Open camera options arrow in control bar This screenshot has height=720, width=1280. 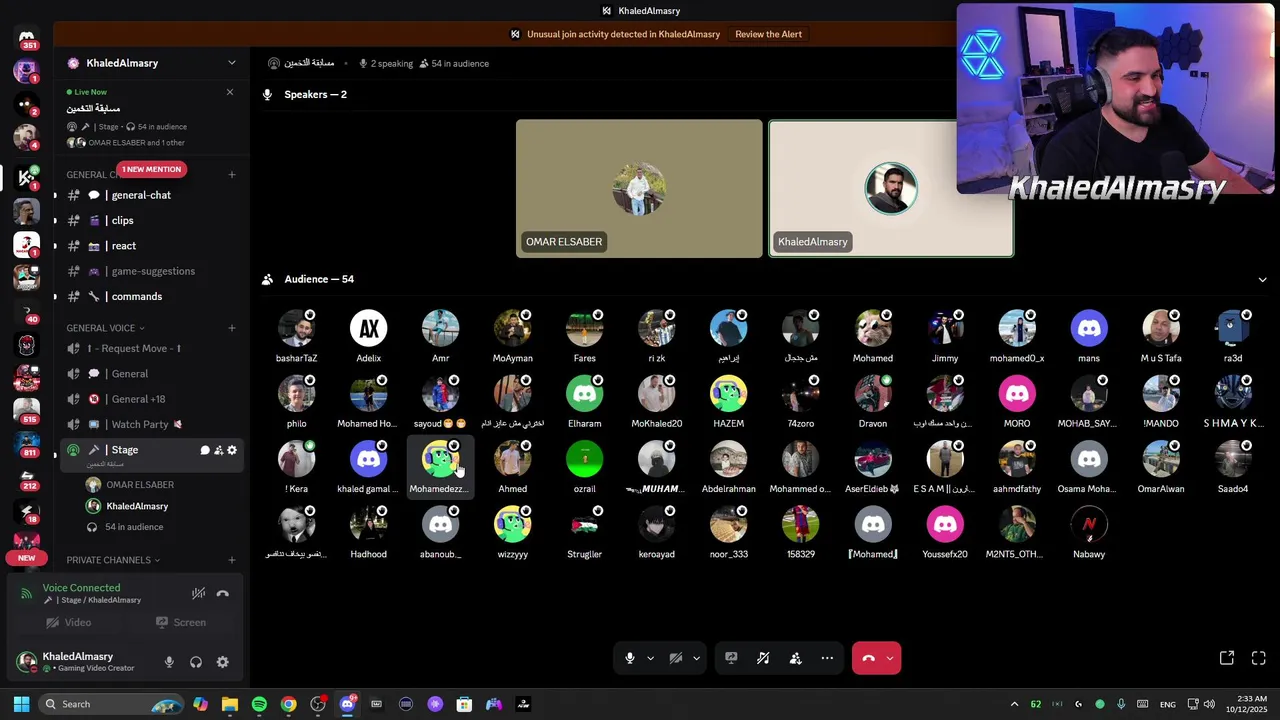click(696, 658)
